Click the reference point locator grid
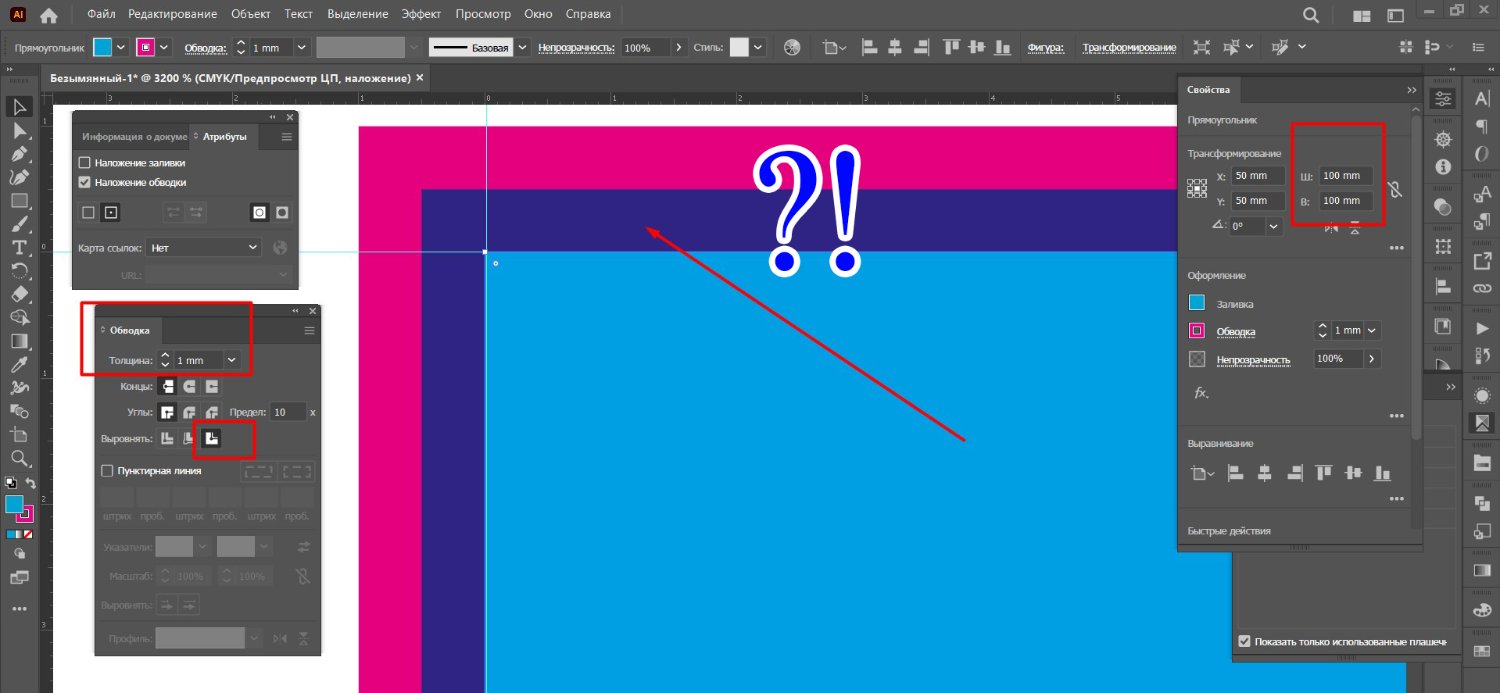The width and height of the screenshot is (1500, 693). pyautogui.click(x=1197, y=188)
